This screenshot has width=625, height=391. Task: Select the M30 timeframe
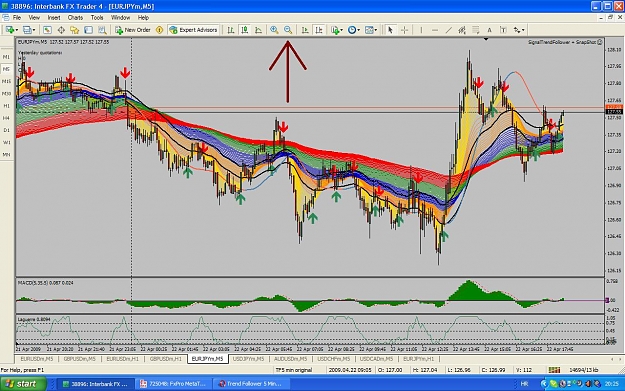point(6,94)
